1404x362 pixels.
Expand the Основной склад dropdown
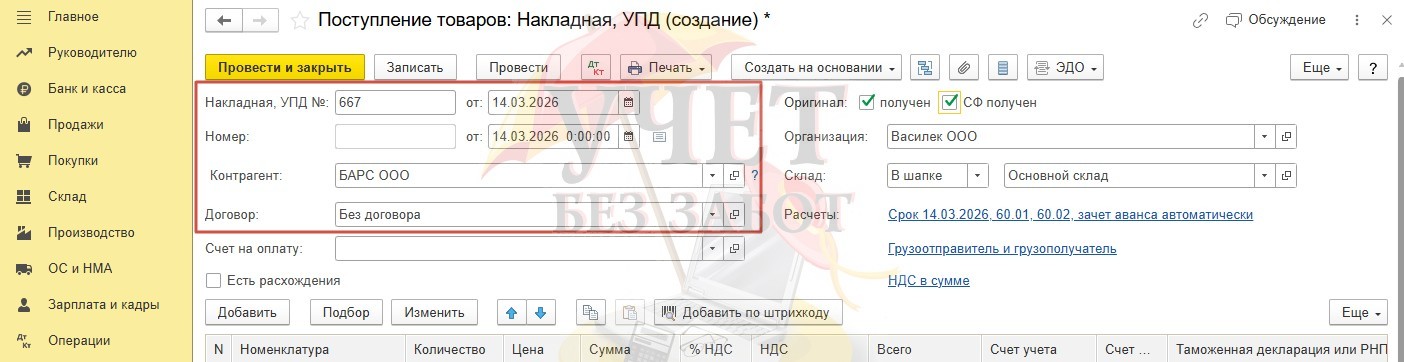[x=1265, y=175]
